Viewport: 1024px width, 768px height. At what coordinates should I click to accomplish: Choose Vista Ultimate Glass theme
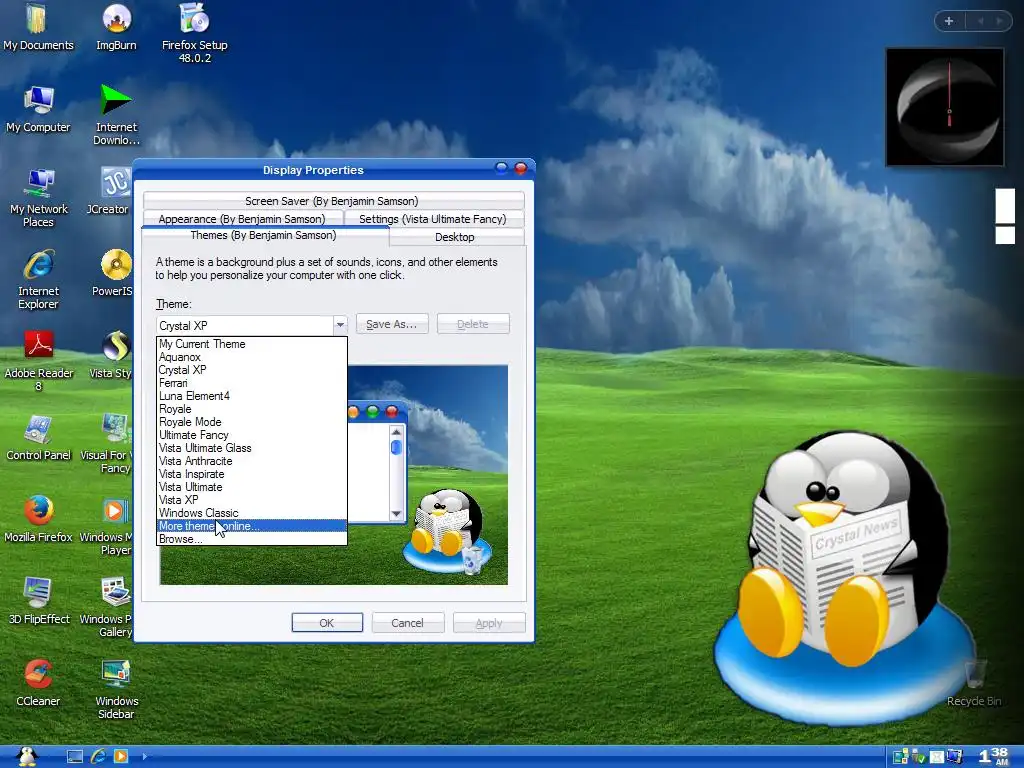pos(252,448)
